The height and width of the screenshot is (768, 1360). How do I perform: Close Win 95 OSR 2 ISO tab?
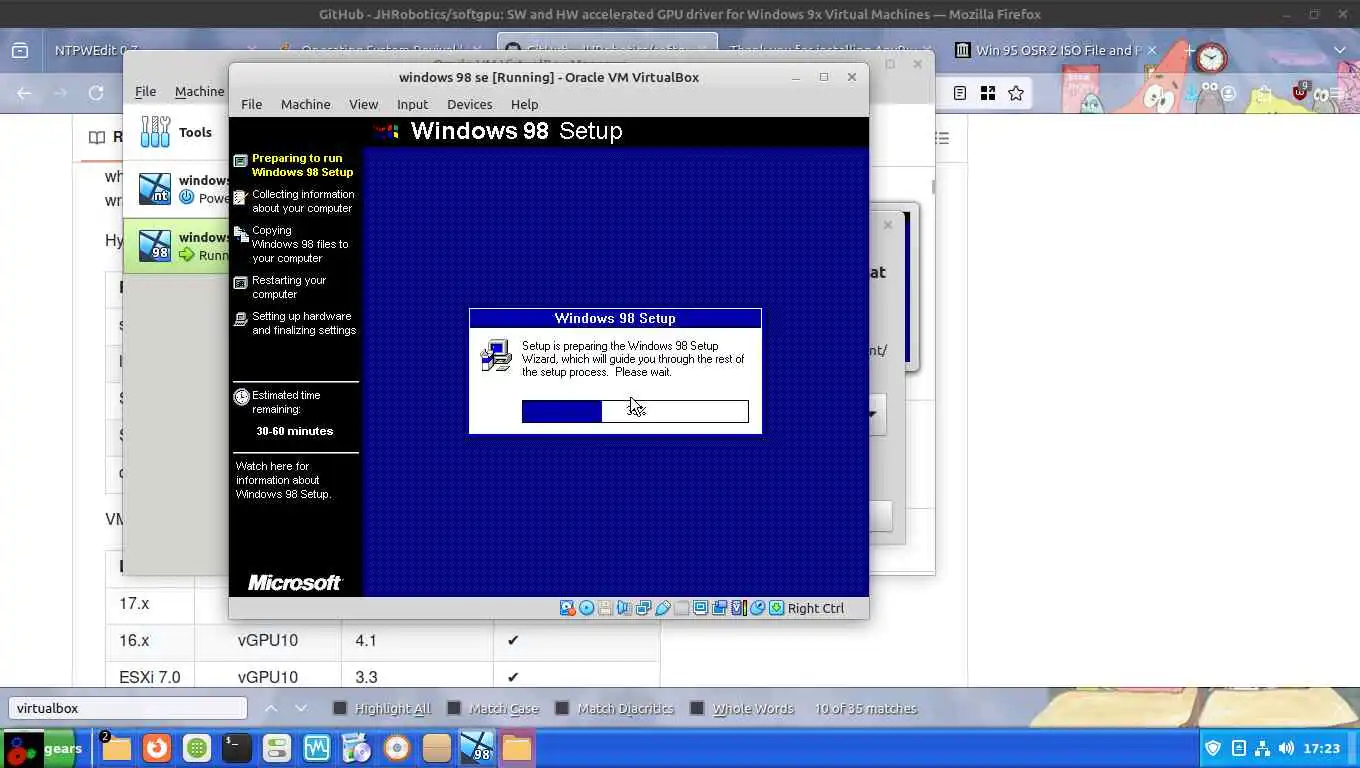[x=1152, y=50]
